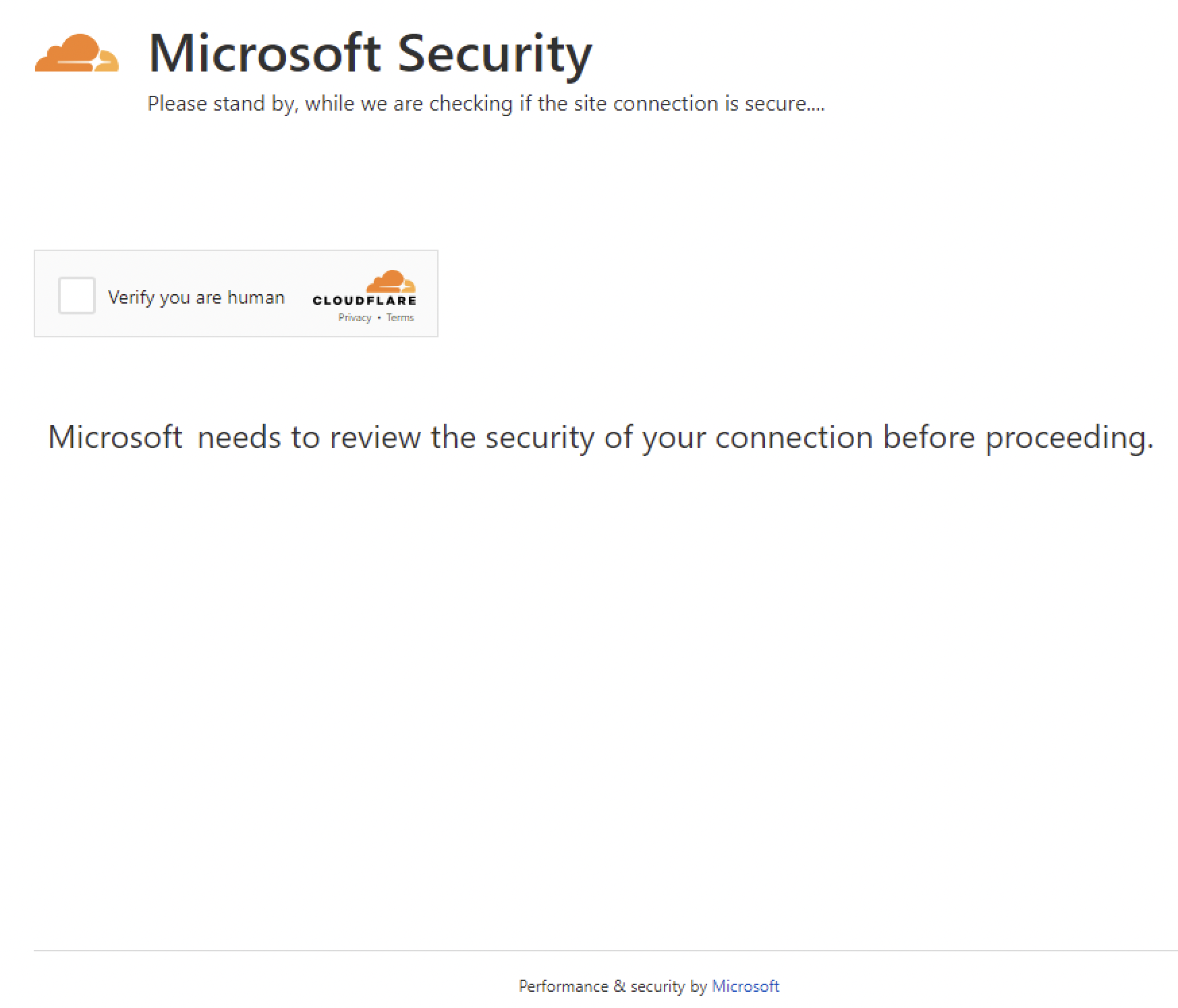Click the Microsoft hyperlink in the footer

coord(746,986)
